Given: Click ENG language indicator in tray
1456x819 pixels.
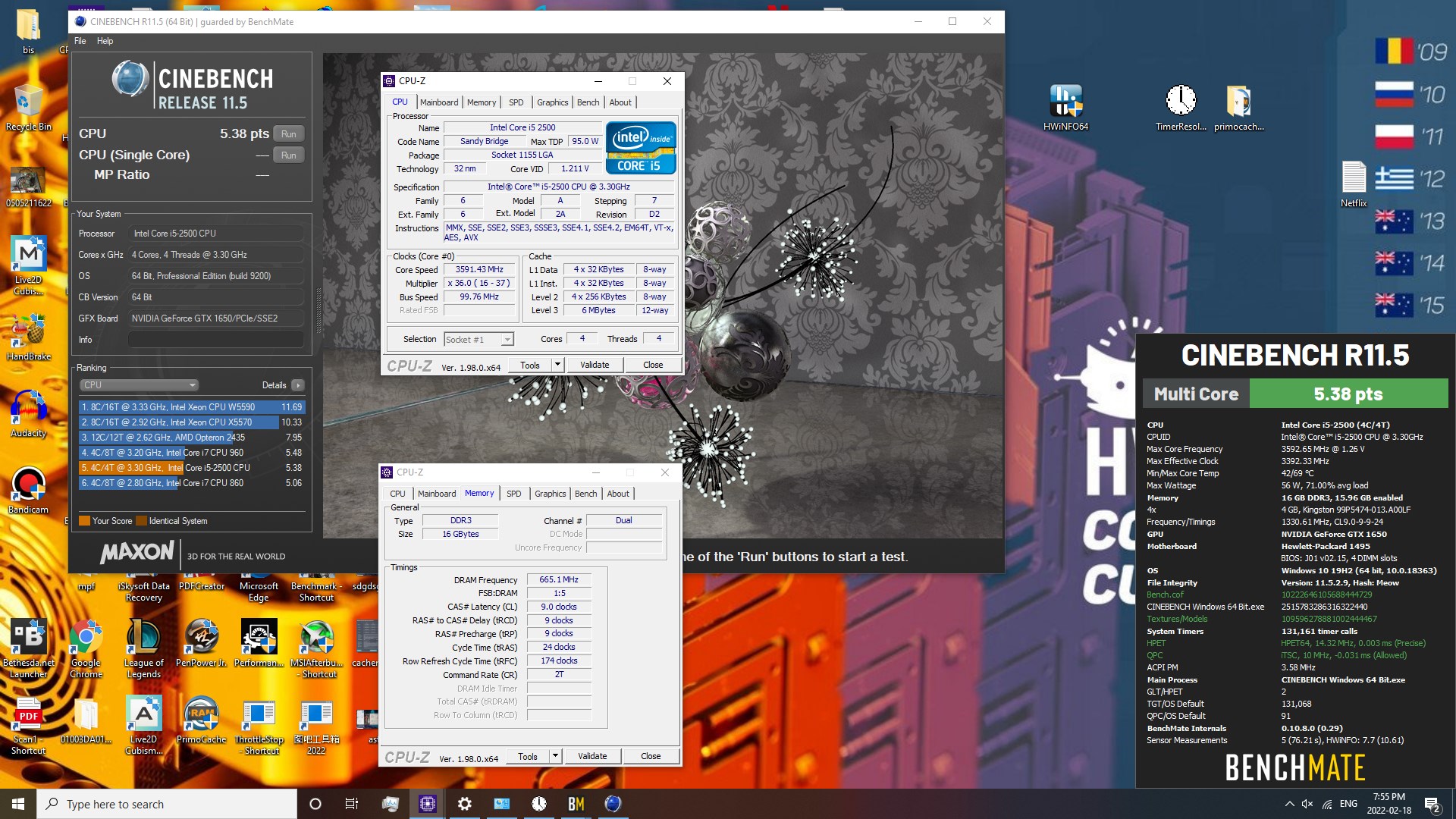Looking at the screenshot, I should 1348,804.
